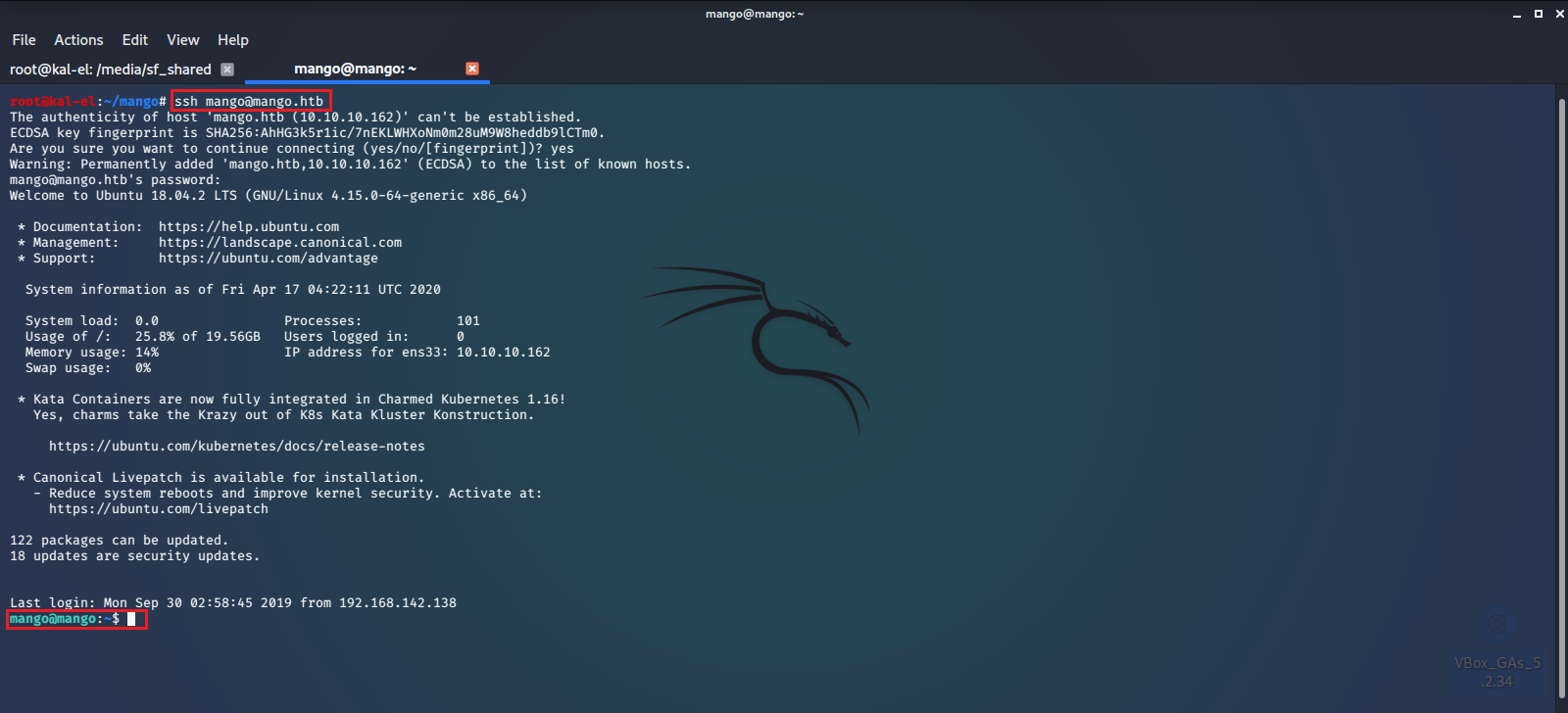Close the root@kal-el tab with its x icon
The height and width of the screenshot is (713, 1568).
[227, 70]
